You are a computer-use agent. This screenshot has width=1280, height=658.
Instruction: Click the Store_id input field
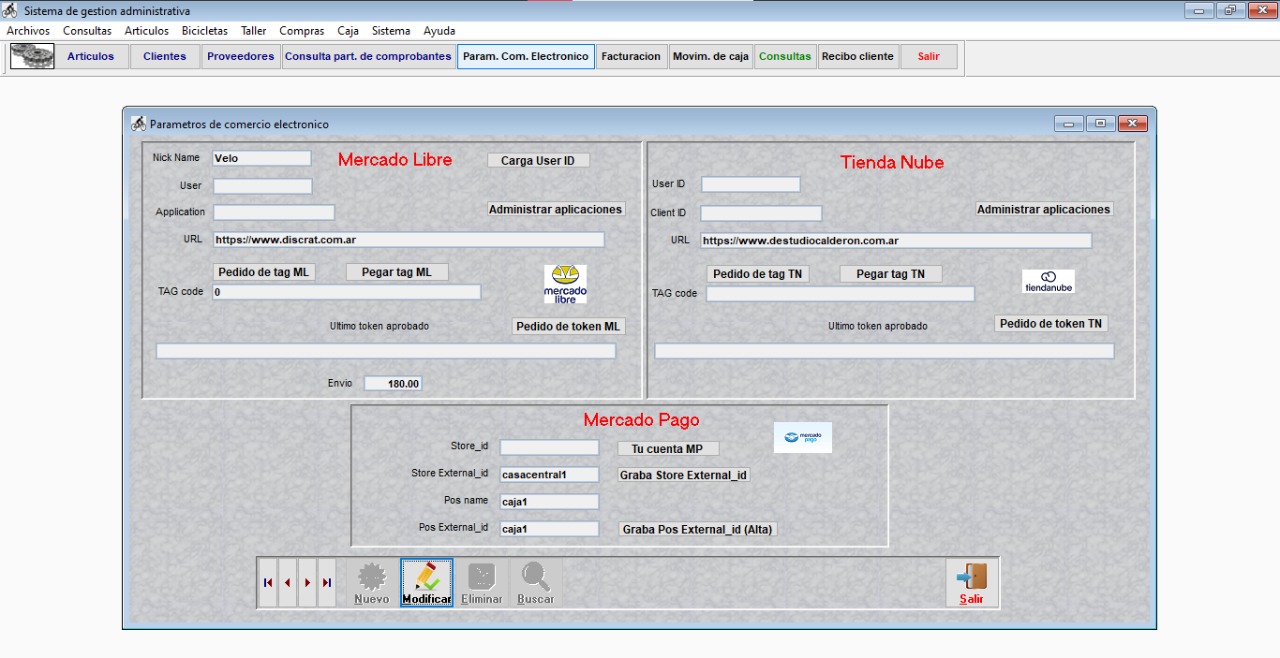click(549, 448)
